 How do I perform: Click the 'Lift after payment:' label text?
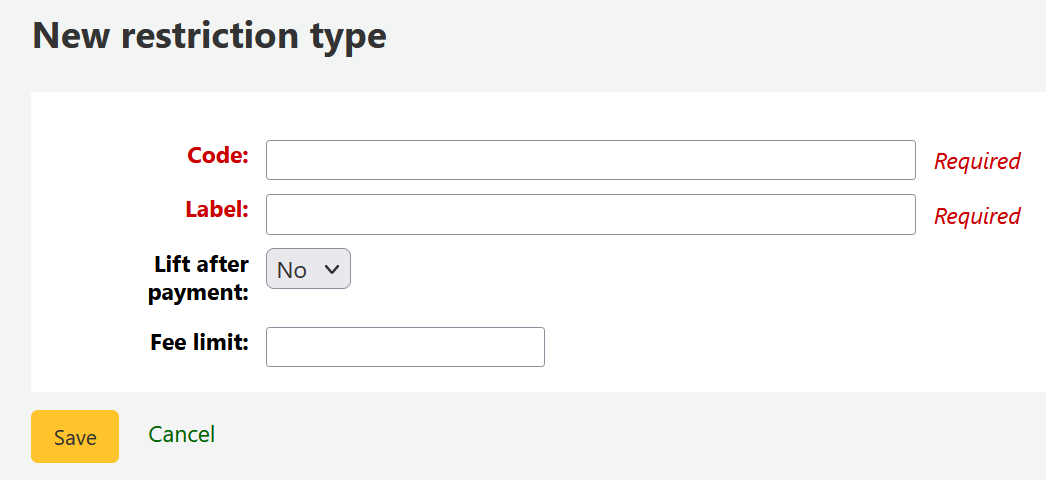coord(200,279)
